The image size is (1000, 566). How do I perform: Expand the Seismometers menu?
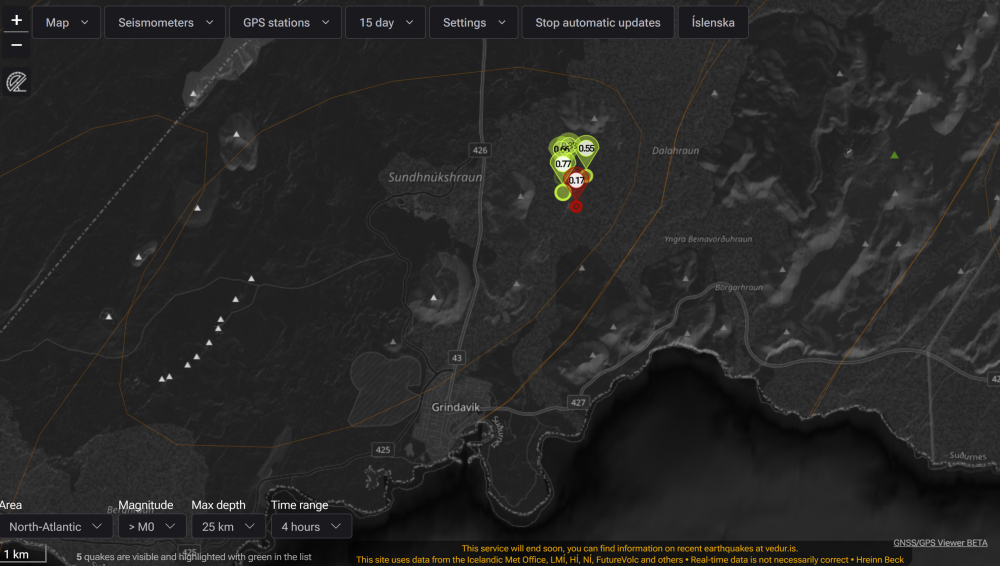[165, 22]
